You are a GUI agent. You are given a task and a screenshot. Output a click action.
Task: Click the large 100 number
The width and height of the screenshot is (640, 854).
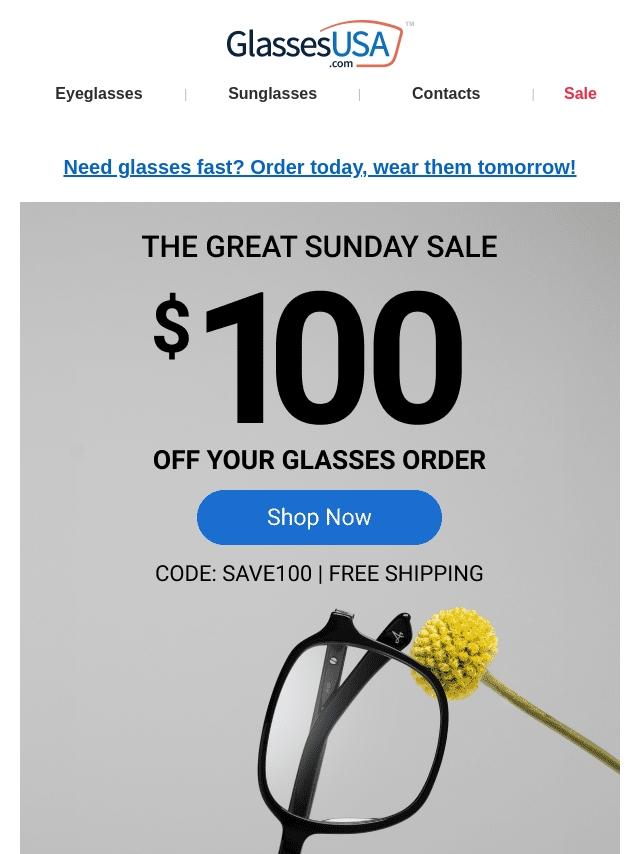pyautogui.click(x=333, y=358)
